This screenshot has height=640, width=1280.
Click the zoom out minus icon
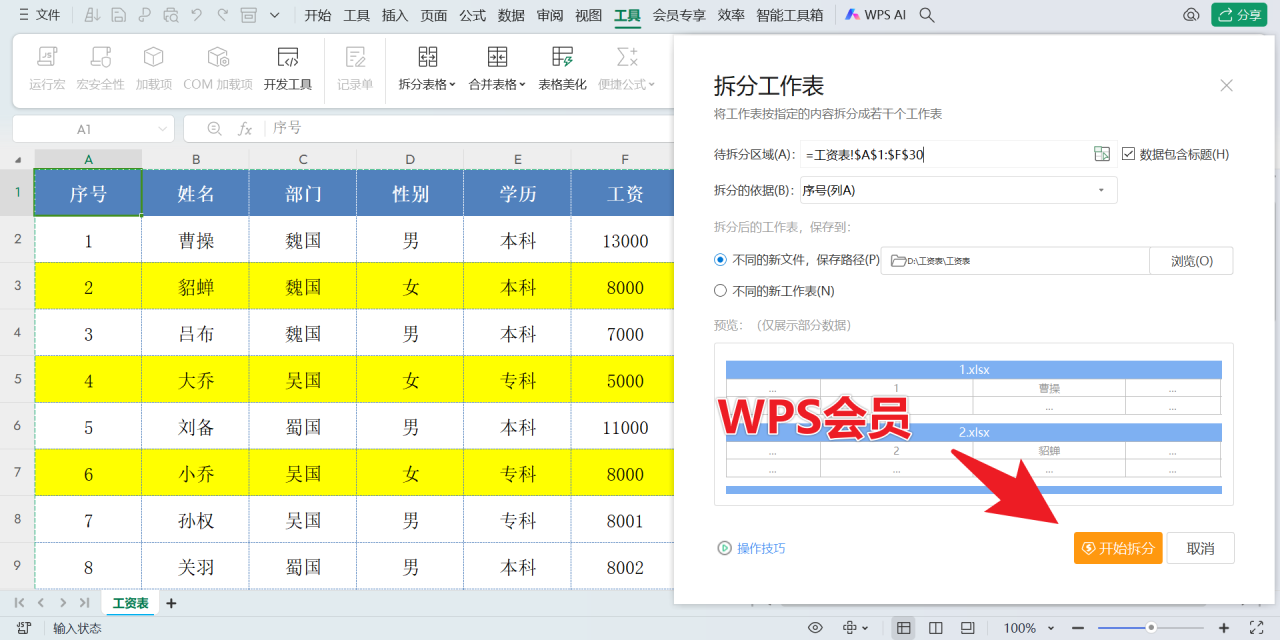pos(1077,628)
